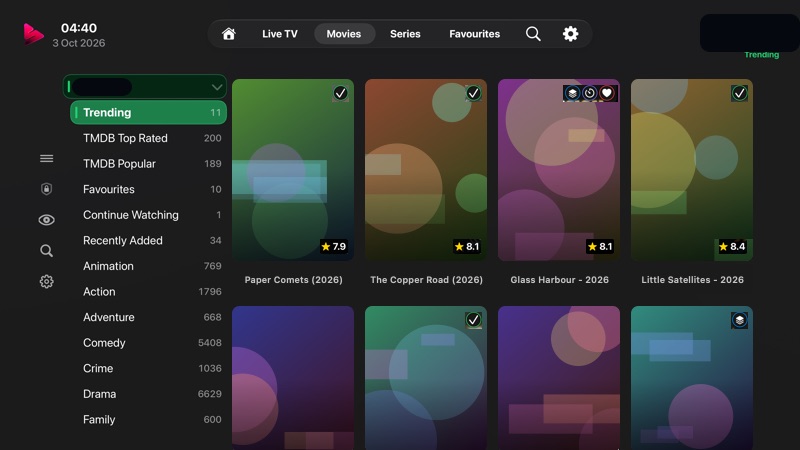Expand the category dropdown chevron

coord(217,87)
